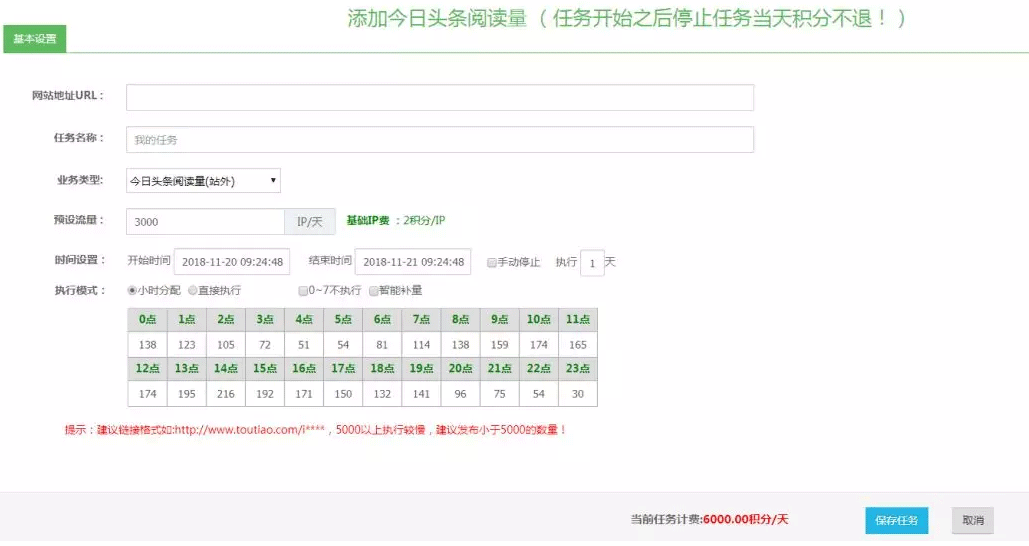The width and height of the screenshot is (1029, 546).
Task: Focus the 任务名称 text field
Action: pos(439,140)
